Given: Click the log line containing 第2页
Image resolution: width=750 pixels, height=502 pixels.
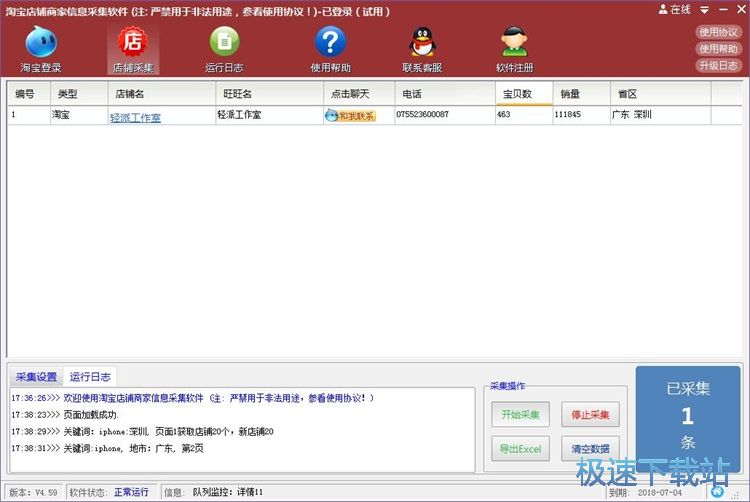Looking at the screenshot, I should coord(107,448).
